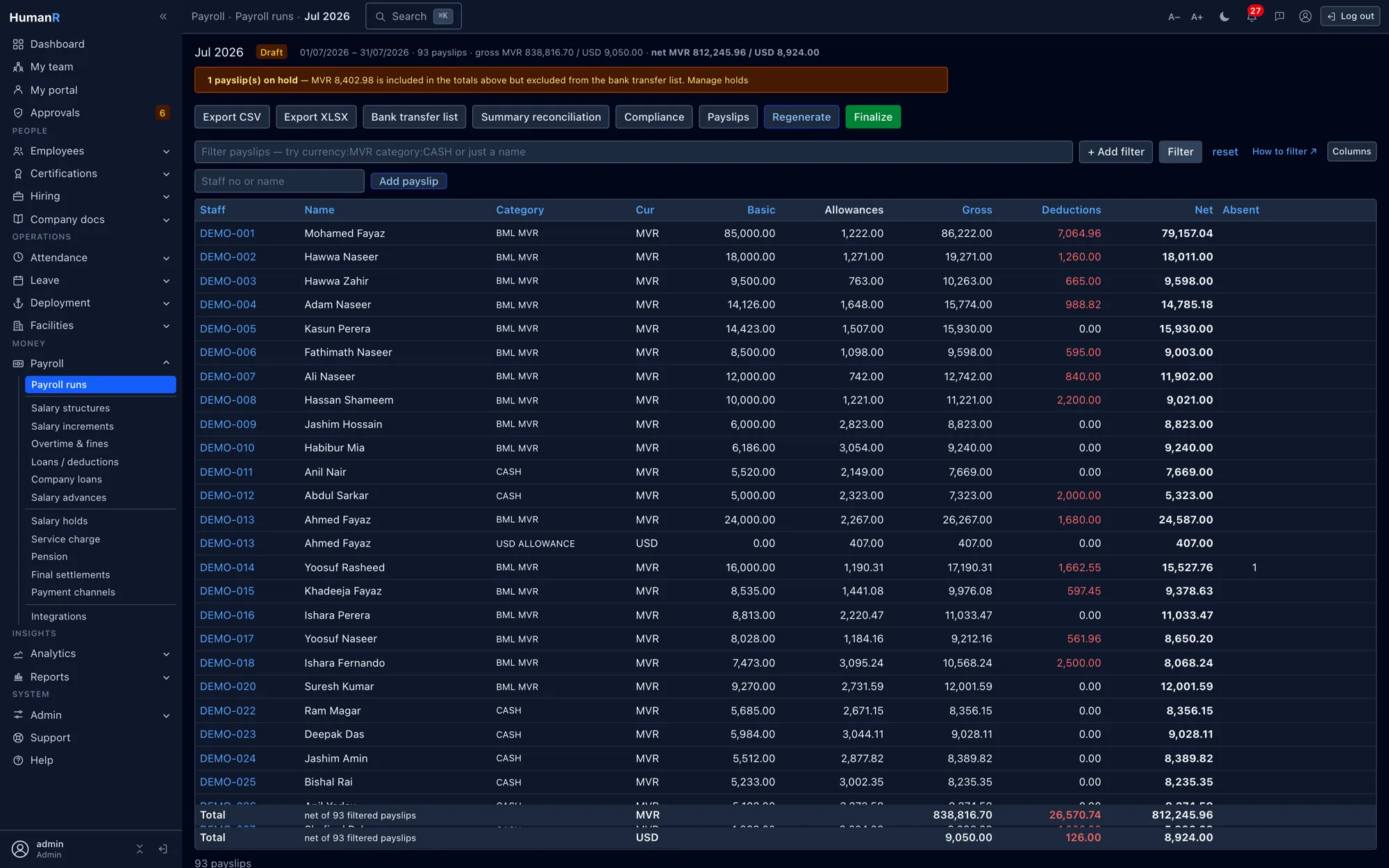This screenshot has width=1389, height=868.
Task: Sort table by Deductions column header
Action: [1071, 210]
